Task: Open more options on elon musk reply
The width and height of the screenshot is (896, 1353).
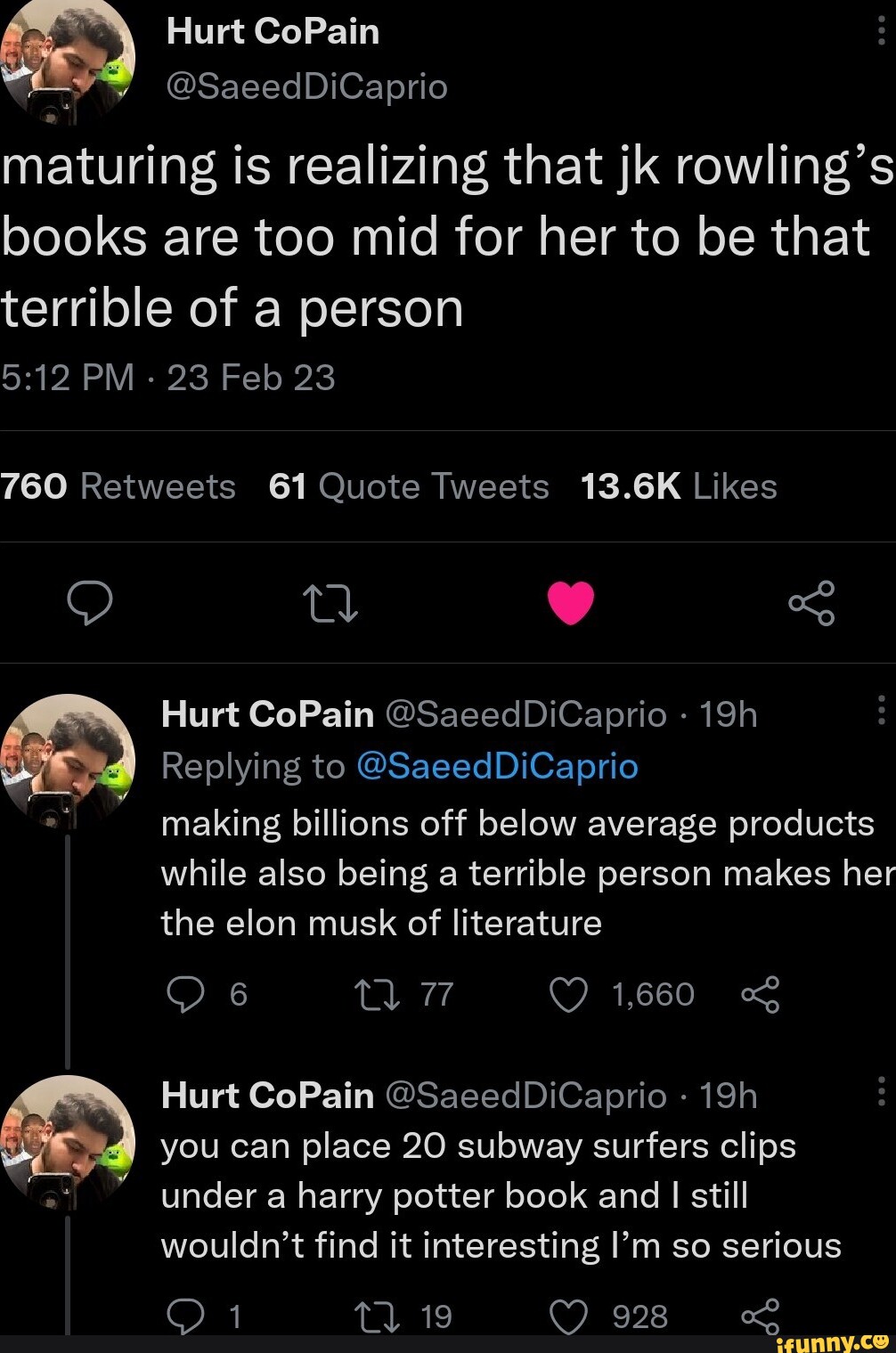Action: (880, 711)
